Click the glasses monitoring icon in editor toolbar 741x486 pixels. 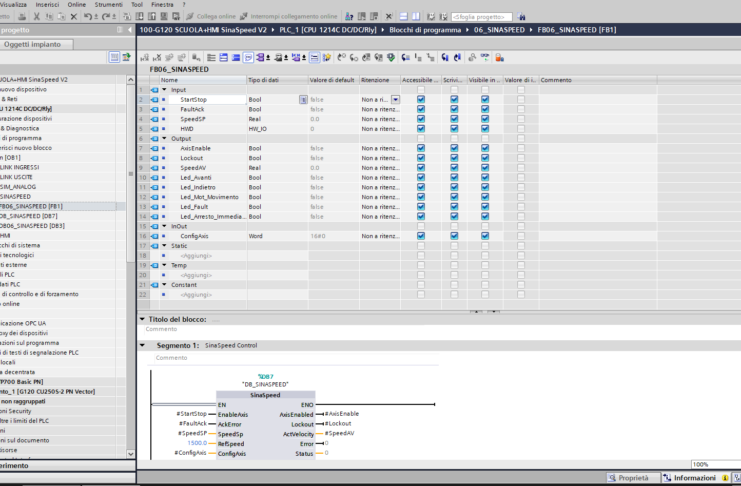point(485,58)
